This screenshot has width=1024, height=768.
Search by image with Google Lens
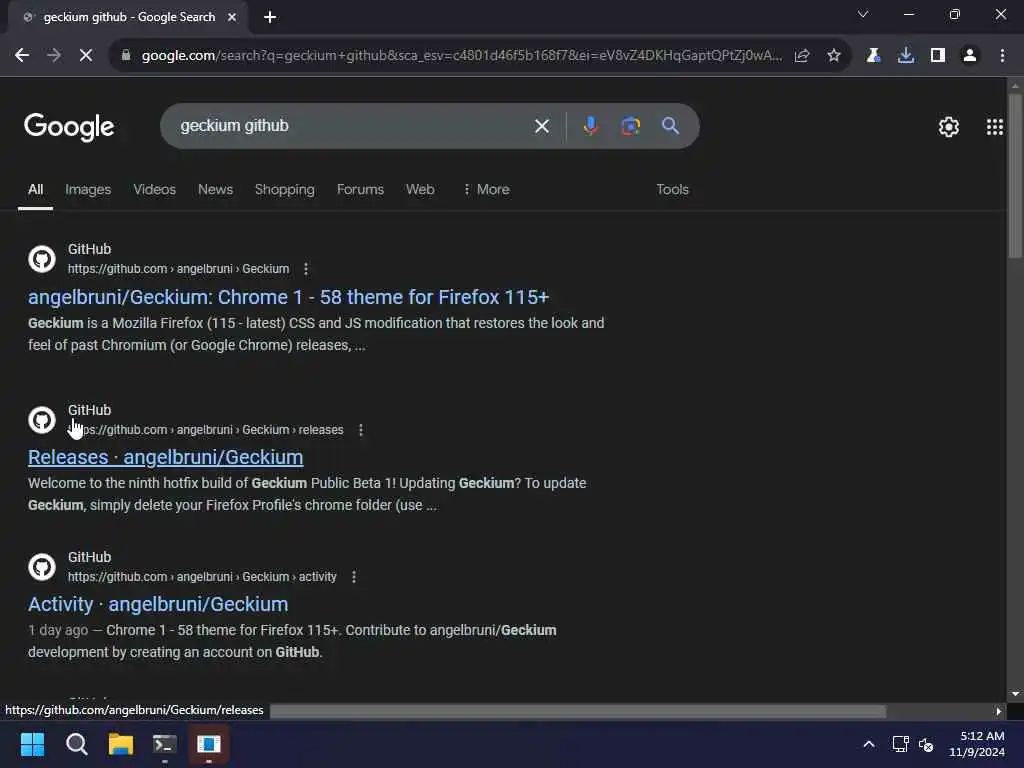[630, 126]
